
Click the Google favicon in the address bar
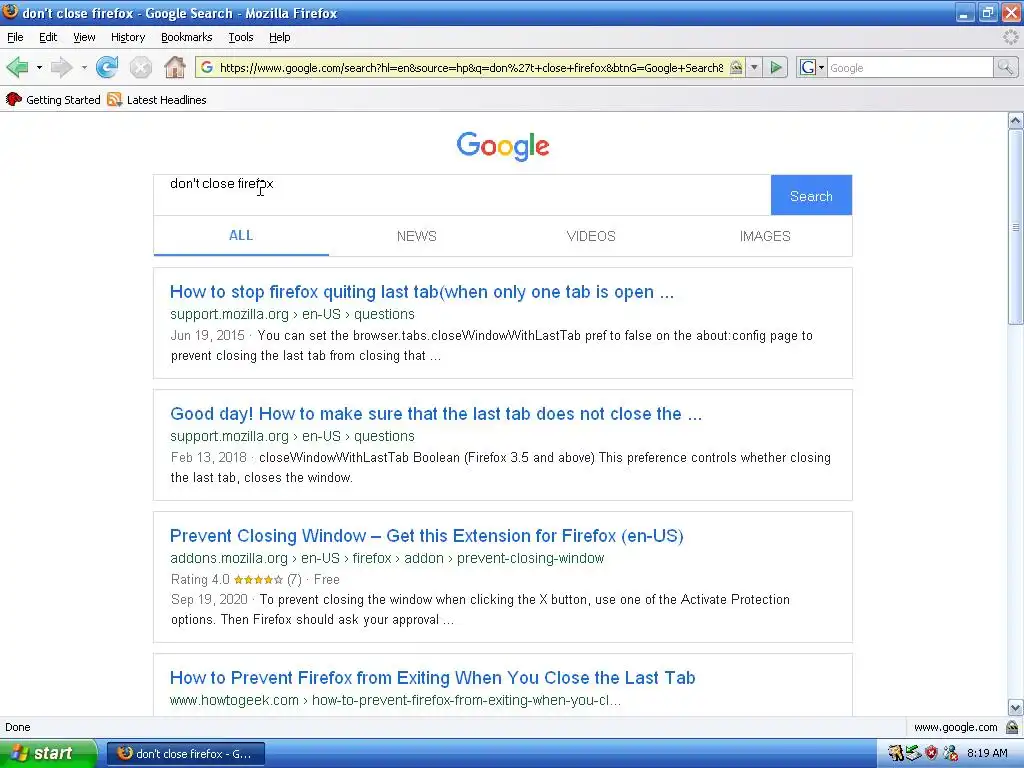[207, 67]
